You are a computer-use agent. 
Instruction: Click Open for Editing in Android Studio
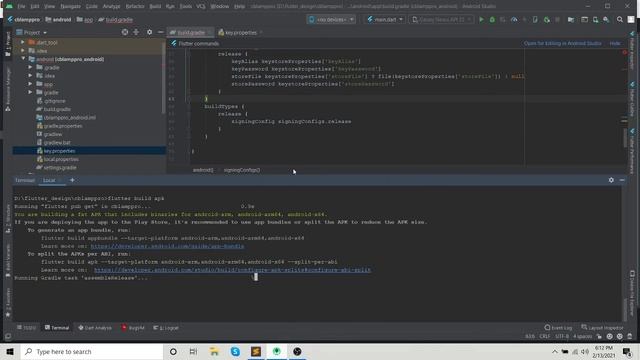coord(562,43)
